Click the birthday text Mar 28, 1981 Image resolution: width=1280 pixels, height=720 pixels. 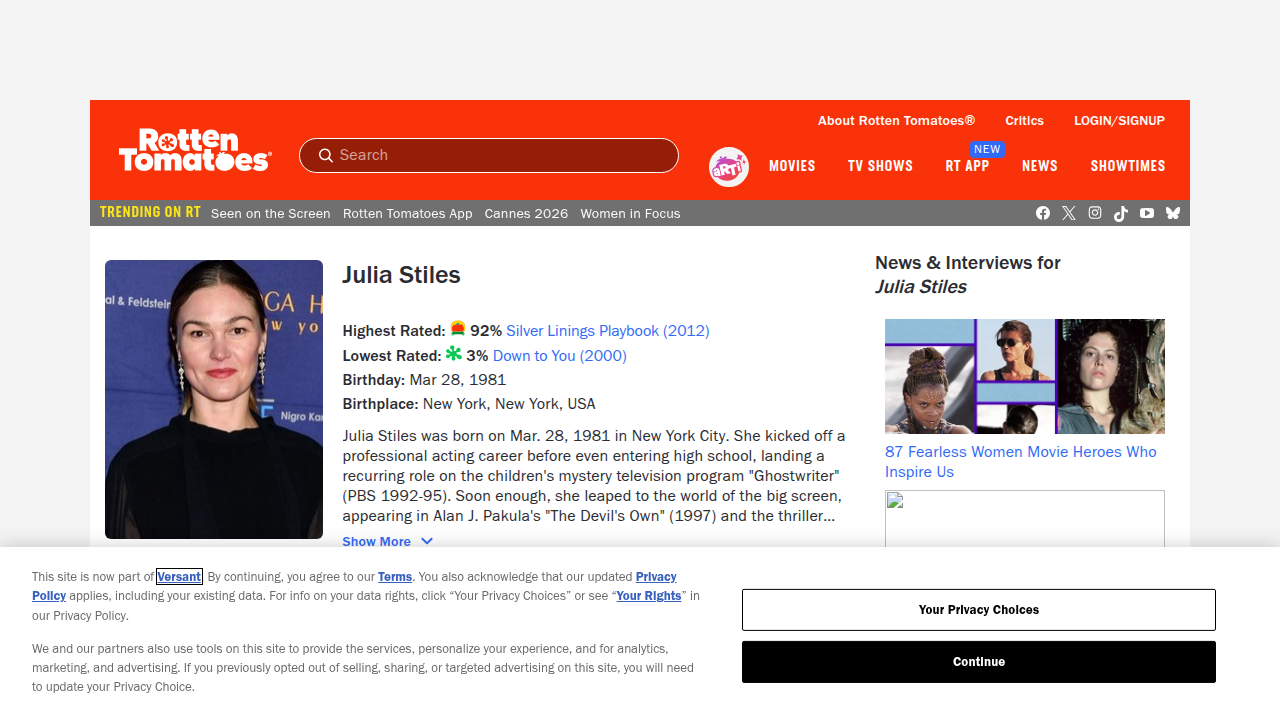pos(458,380)
